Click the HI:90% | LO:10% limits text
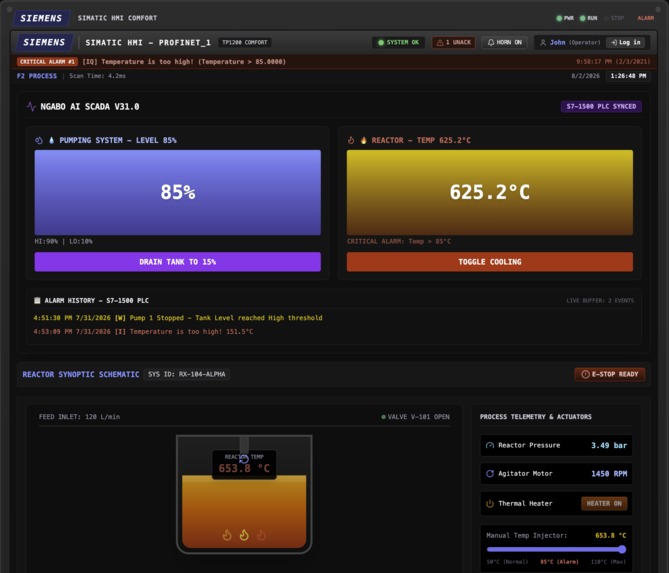The image size is (669, 573). (x=63, y=241)
